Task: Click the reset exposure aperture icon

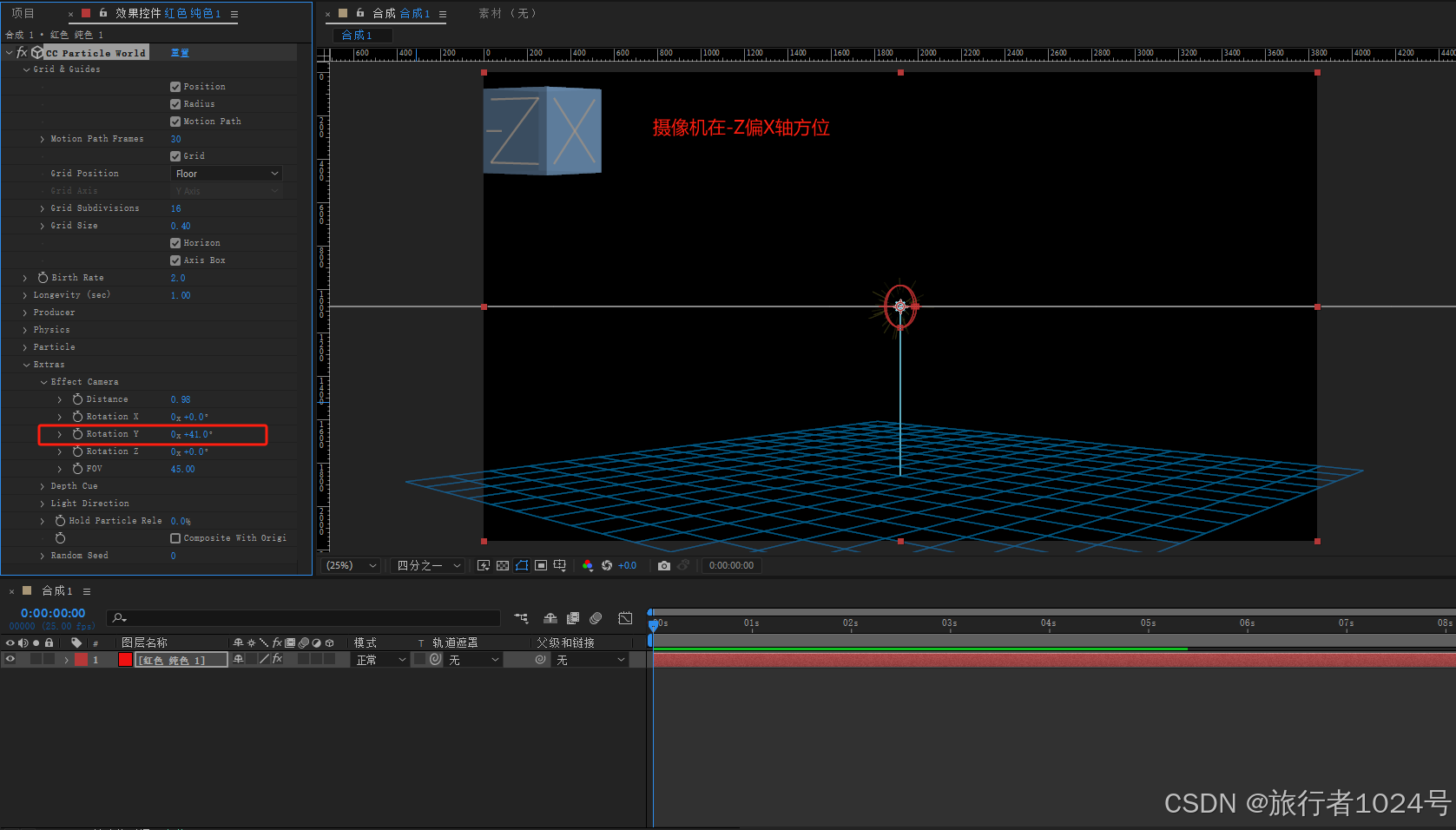Action: click(607, 565)
